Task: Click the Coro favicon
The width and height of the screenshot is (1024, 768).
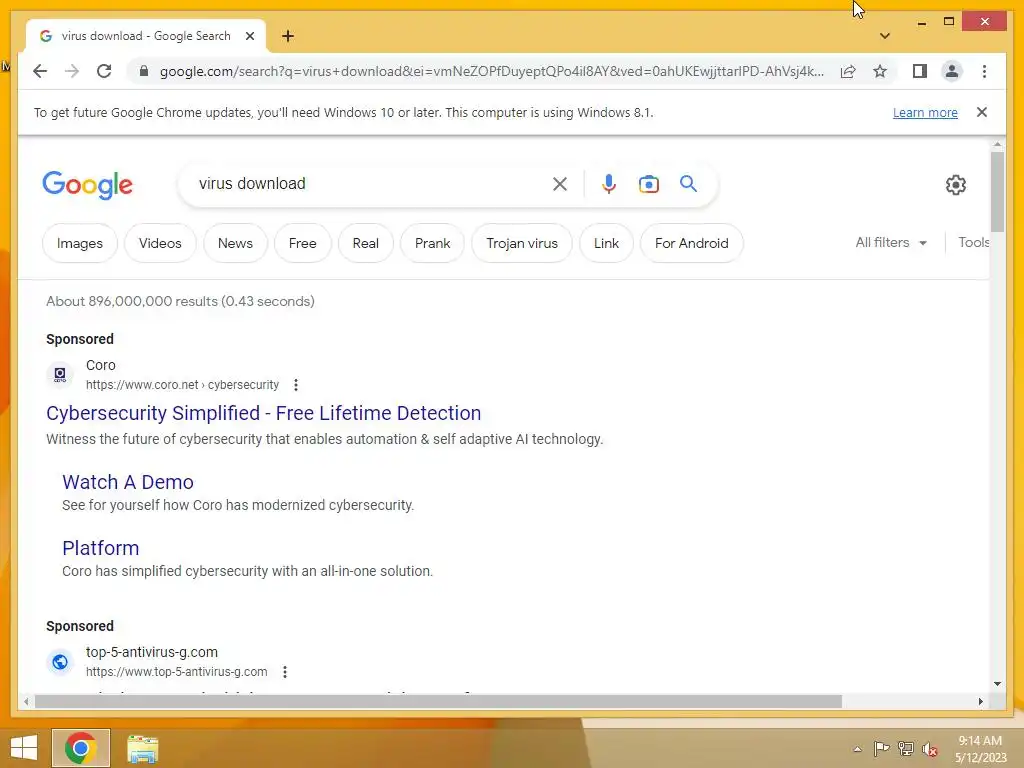Action: click(x=59, y=375)
